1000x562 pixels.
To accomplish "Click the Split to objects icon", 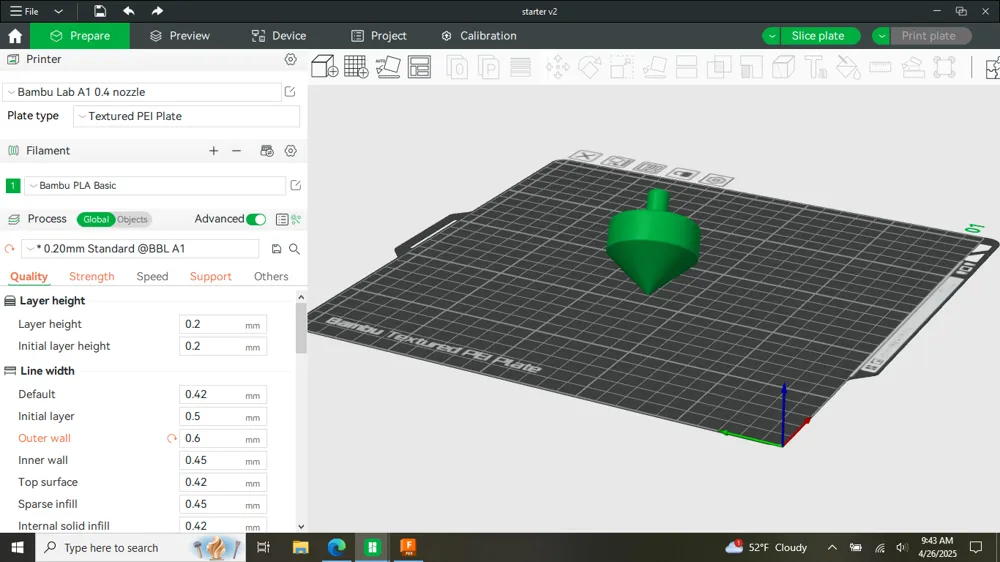I will coord(457,67).
